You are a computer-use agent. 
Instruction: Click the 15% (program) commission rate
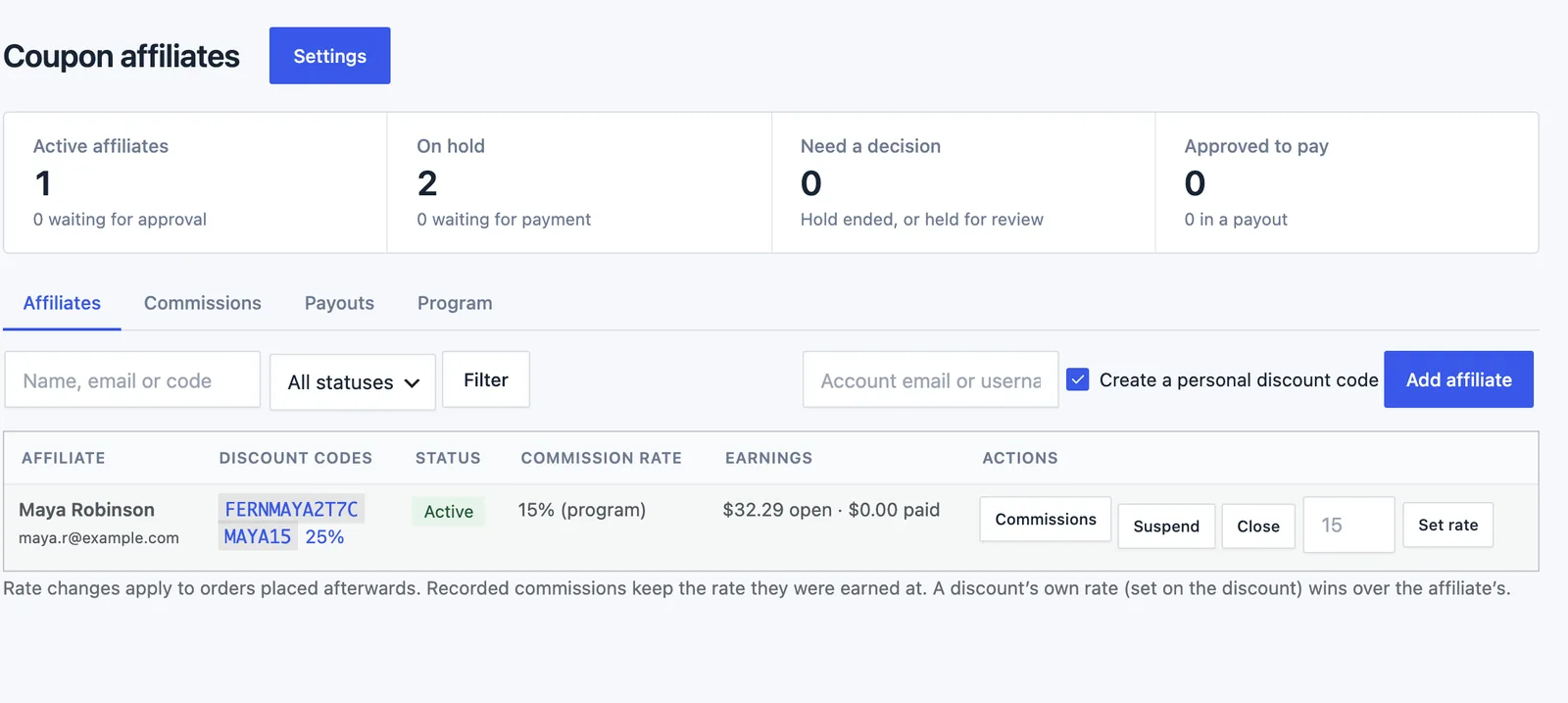[582, 510]
